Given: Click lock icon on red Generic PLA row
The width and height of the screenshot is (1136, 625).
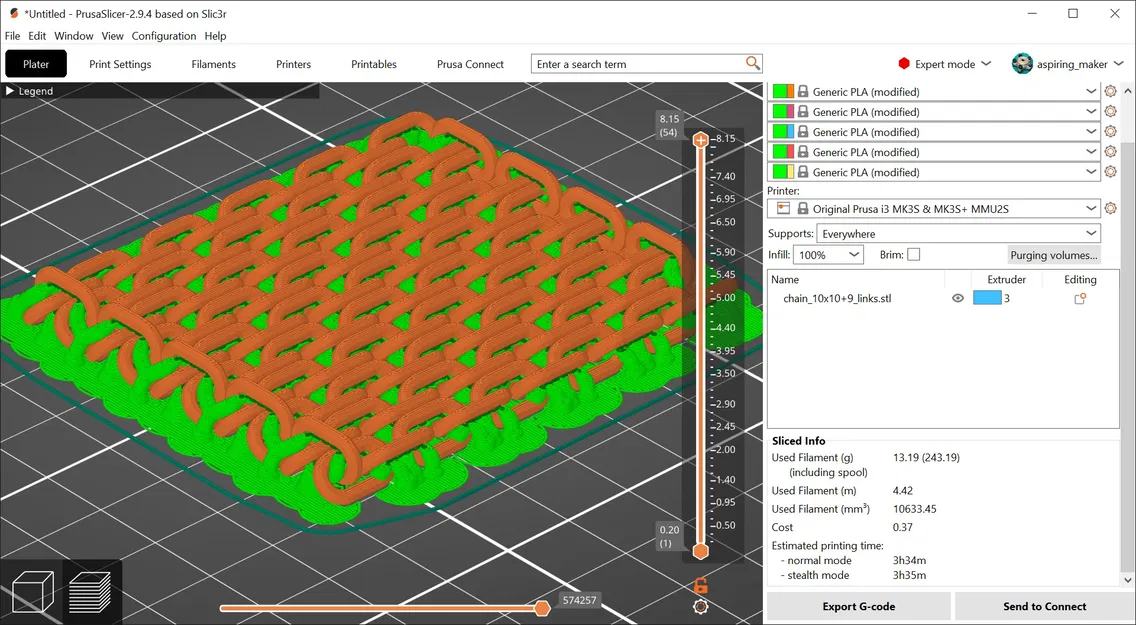Looking at the screenshot, I should pos(803,152).
